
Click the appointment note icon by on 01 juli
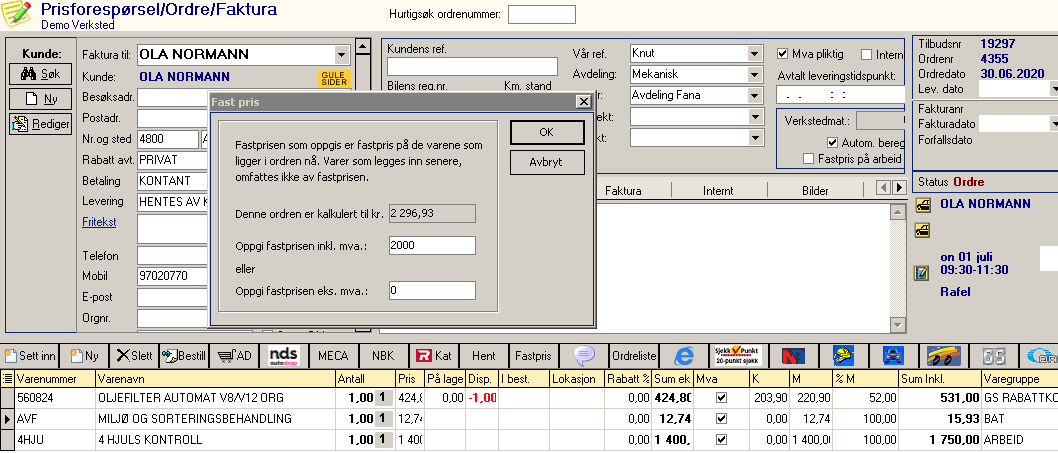[x=922, y=273]
